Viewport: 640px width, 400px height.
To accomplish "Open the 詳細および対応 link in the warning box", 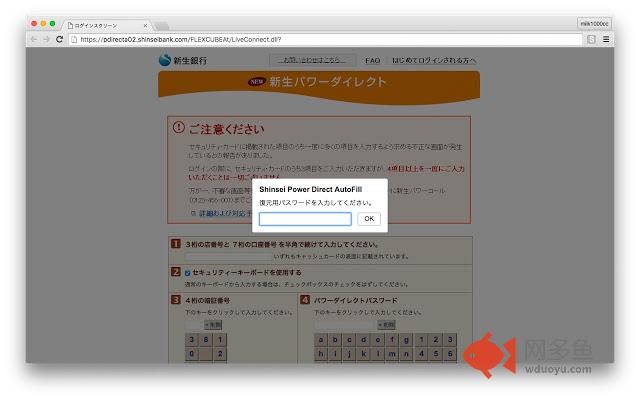I will coord(226,213).
